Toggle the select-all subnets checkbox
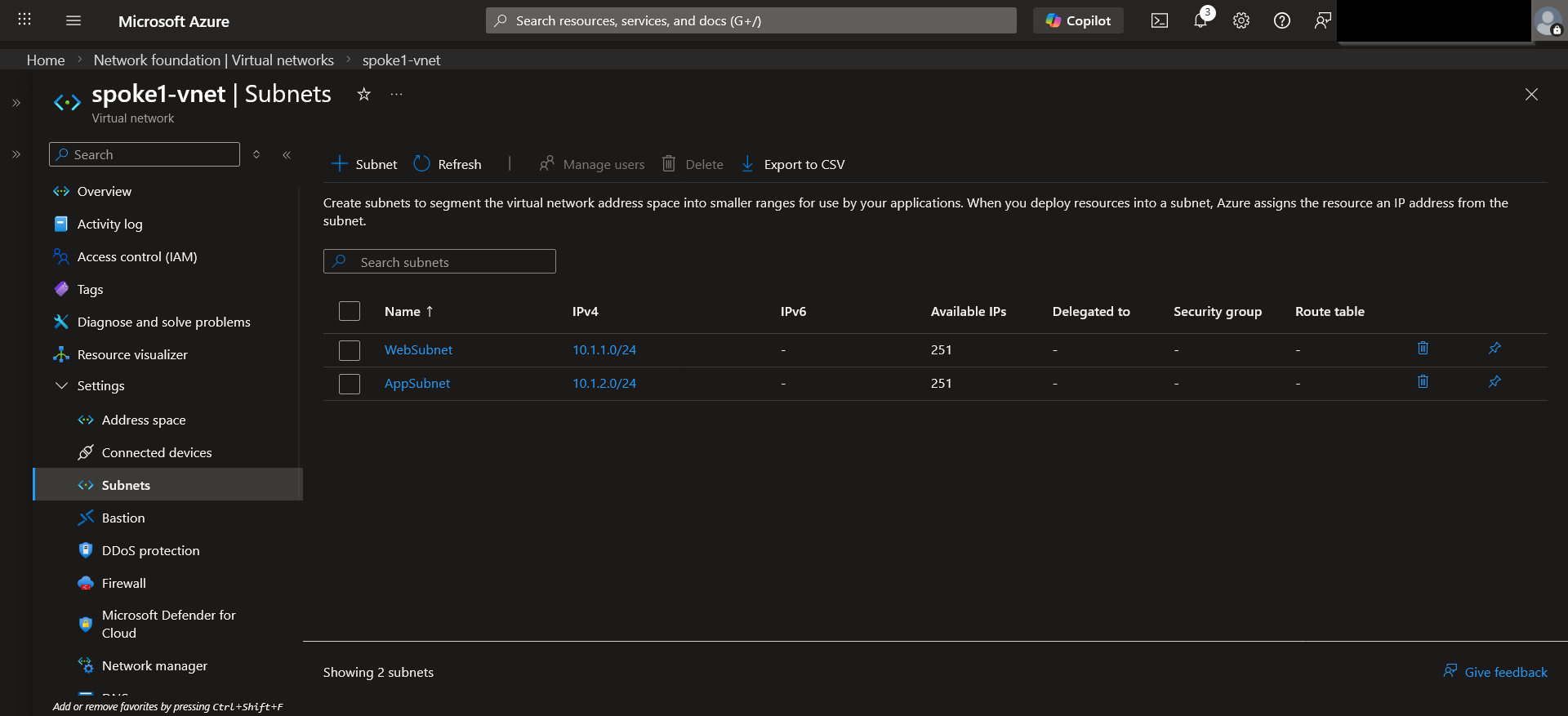The width and height of the screenshot is (1568, 716). [x=350, y=311]
